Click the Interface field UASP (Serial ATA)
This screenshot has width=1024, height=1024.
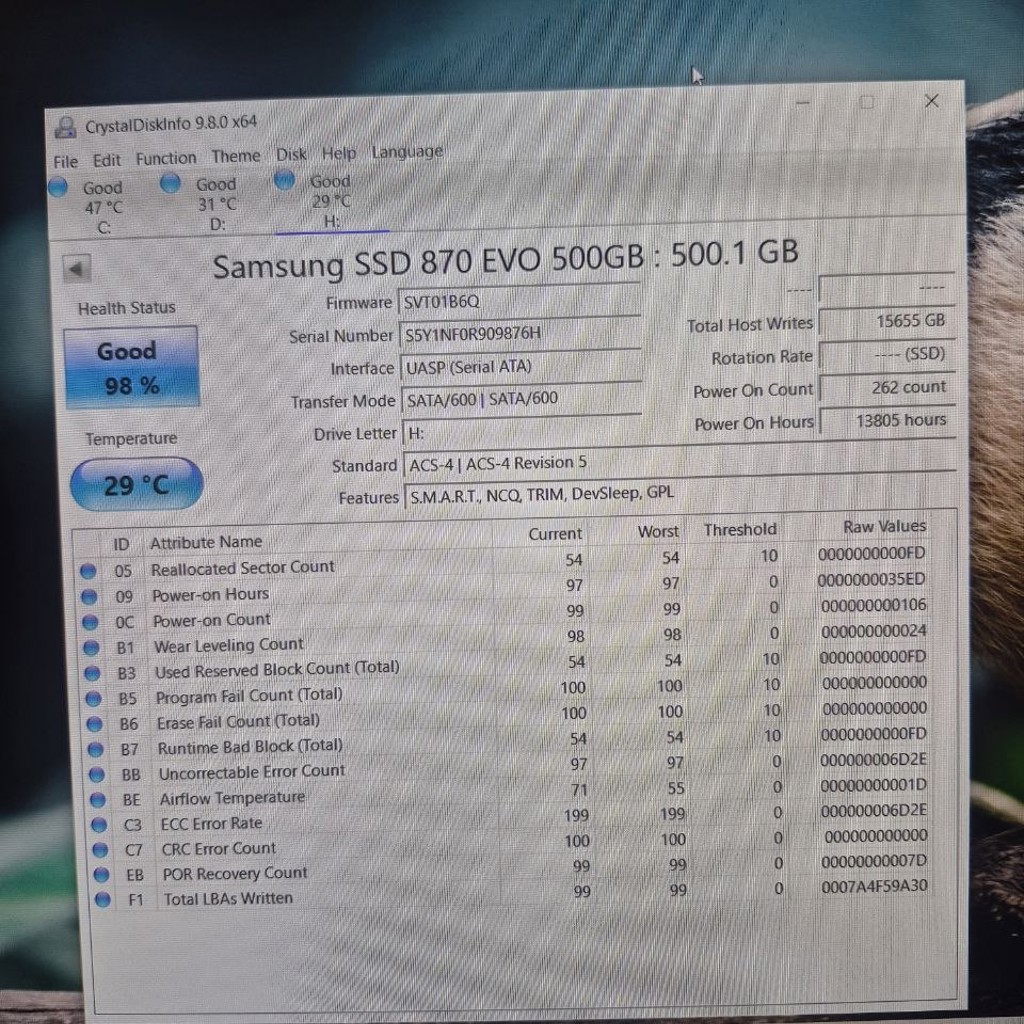click(x=520, y=366)
